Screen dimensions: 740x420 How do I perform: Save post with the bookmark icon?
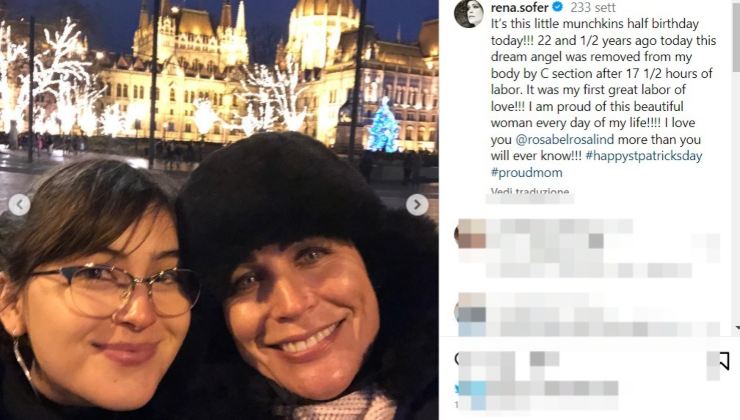pos(723,361)
